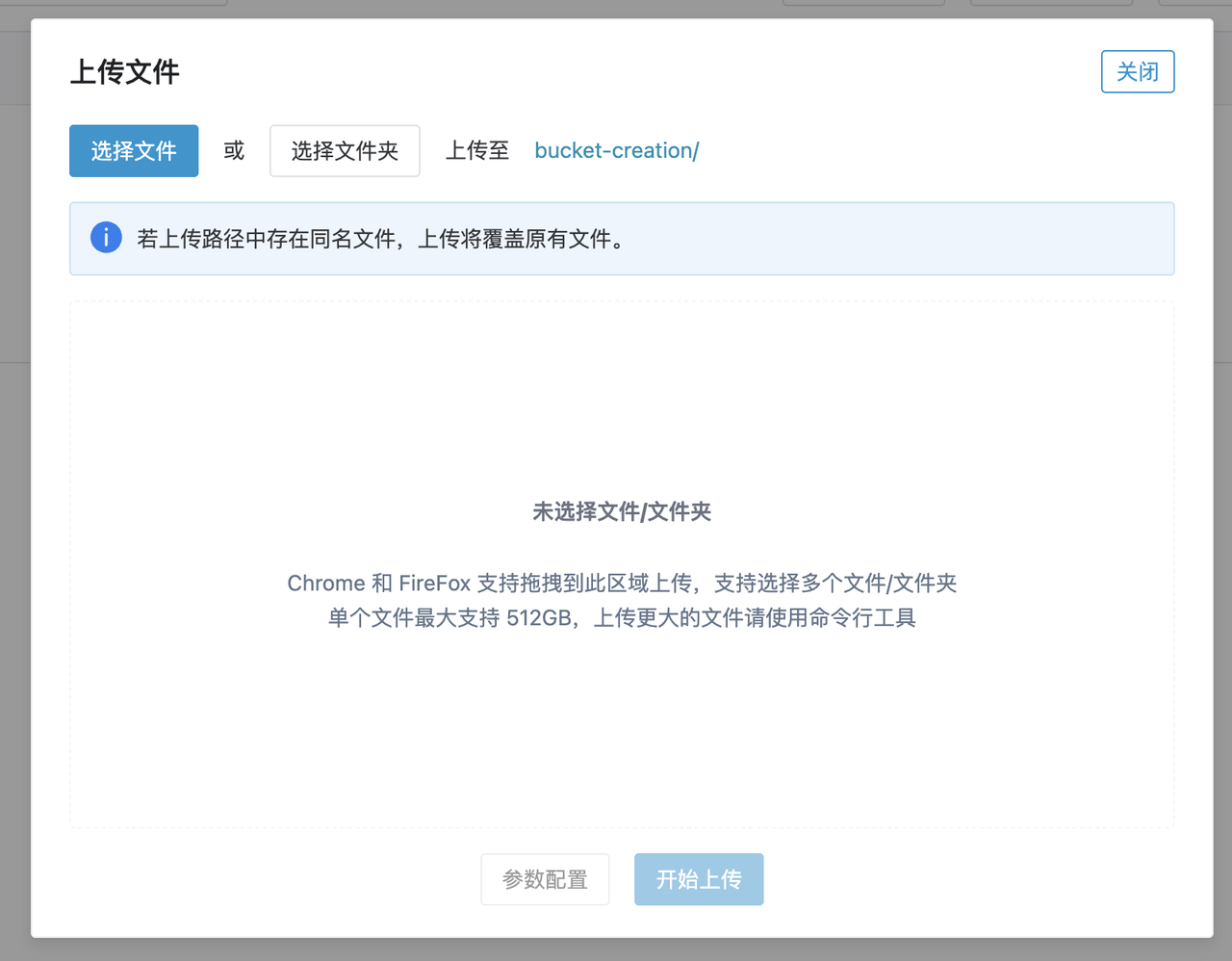Open 参数配置 to configure upload parameters
Viewport: 1232px width, 961px height.
click(545, 878)
